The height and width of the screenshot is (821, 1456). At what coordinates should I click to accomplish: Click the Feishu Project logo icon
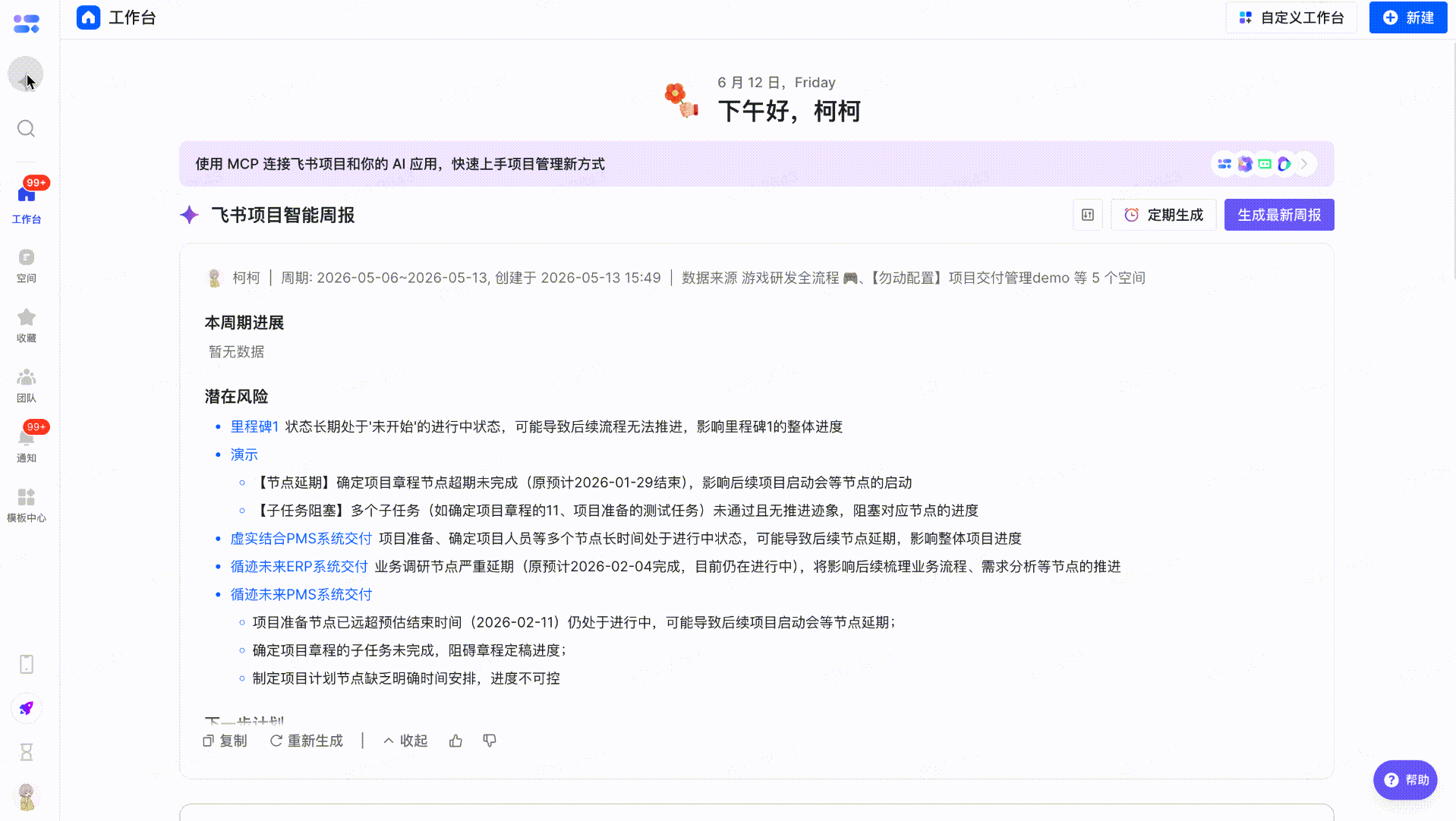coord(27,24)
